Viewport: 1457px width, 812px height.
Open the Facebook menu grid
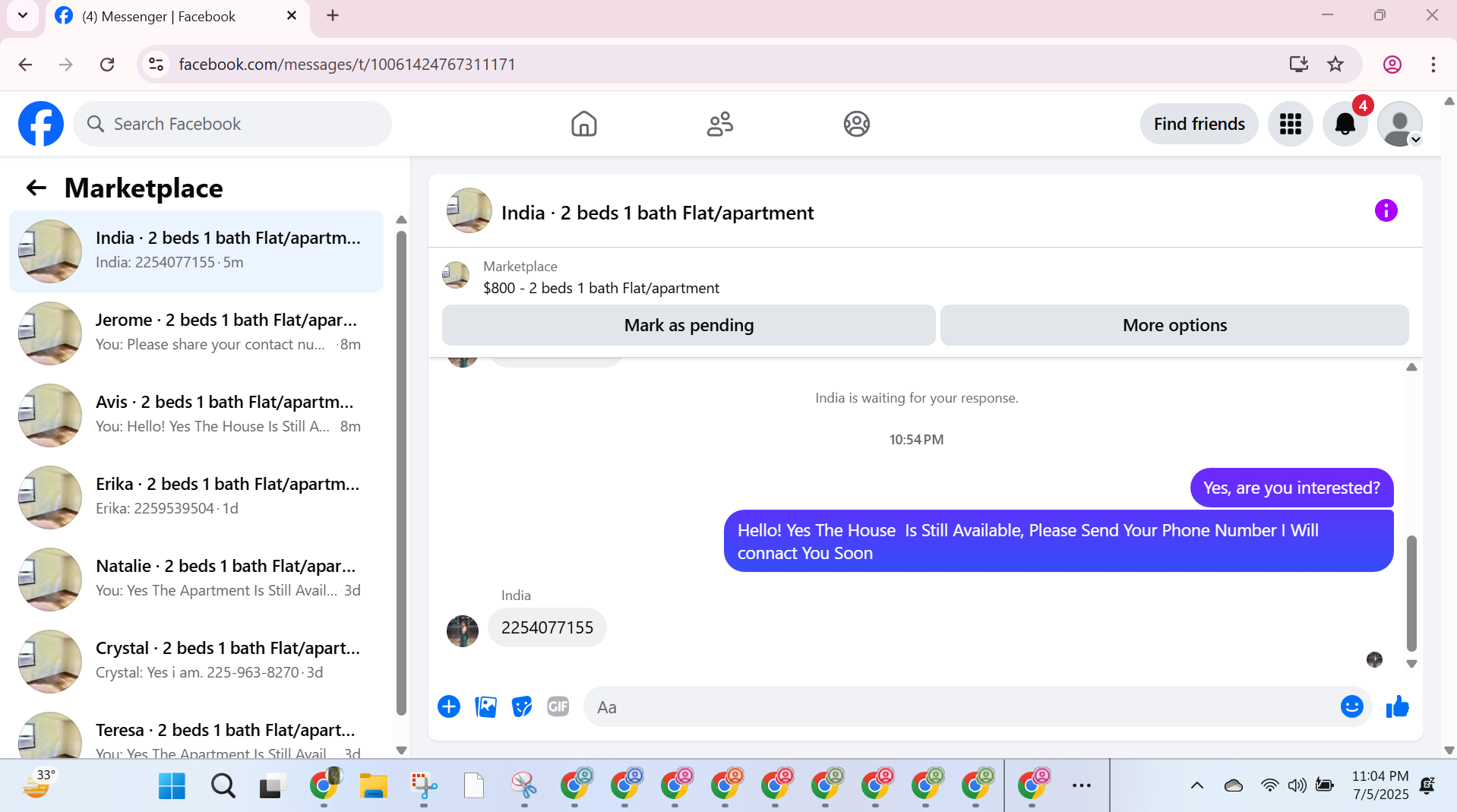point(1290,124)
